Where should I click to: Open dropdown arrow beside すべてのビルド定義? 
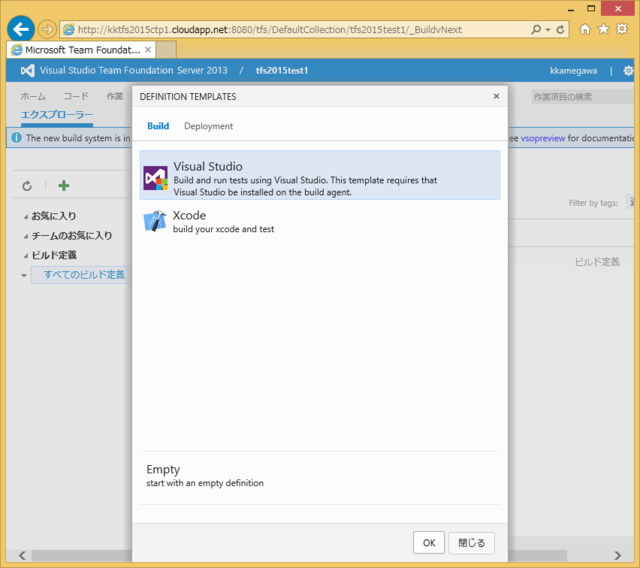tap(24, 275)
